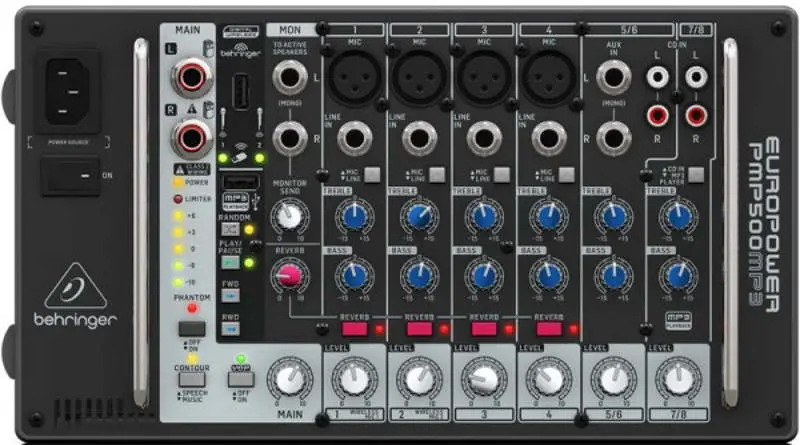Viewport: 800px width, 445px height.
Task: Click the MP3 playback logo beside the USB symbol
Action: tap(235, 201)
